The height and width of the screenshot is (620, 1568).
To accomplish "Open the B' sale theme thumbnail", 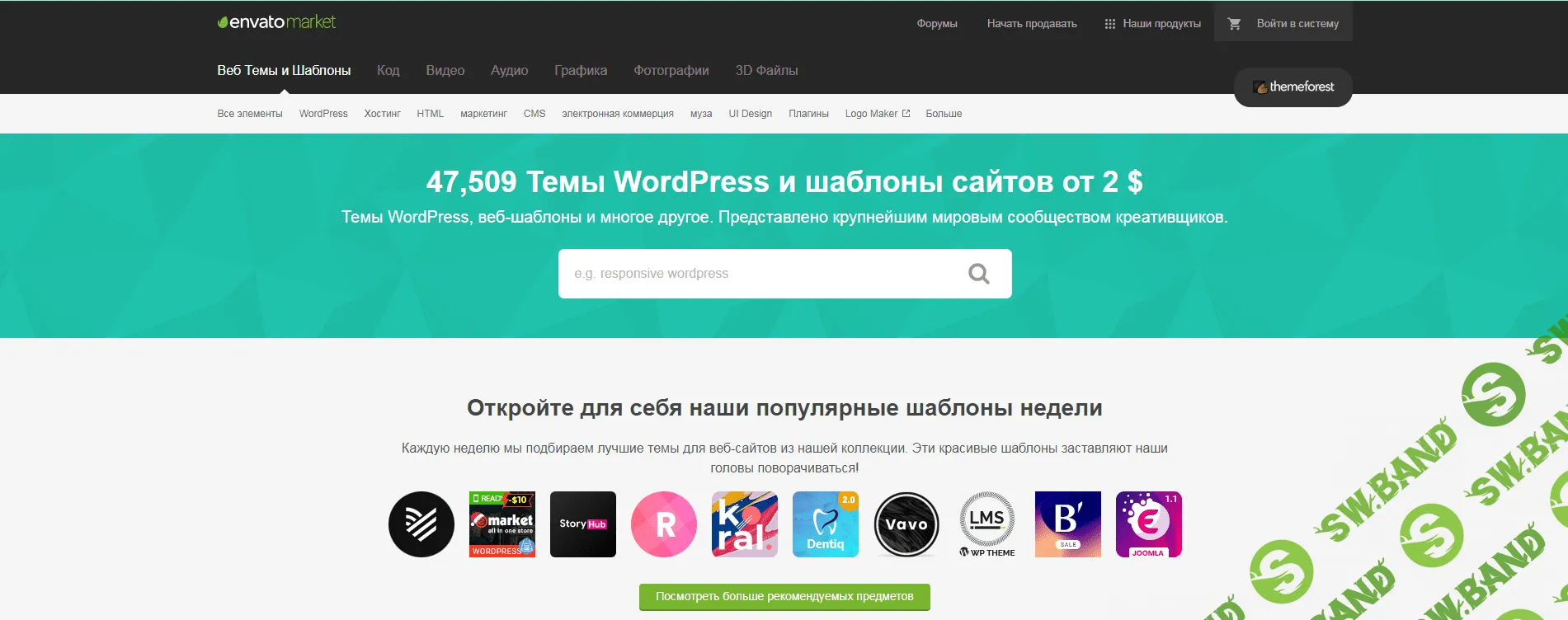I will (1068, 524).
